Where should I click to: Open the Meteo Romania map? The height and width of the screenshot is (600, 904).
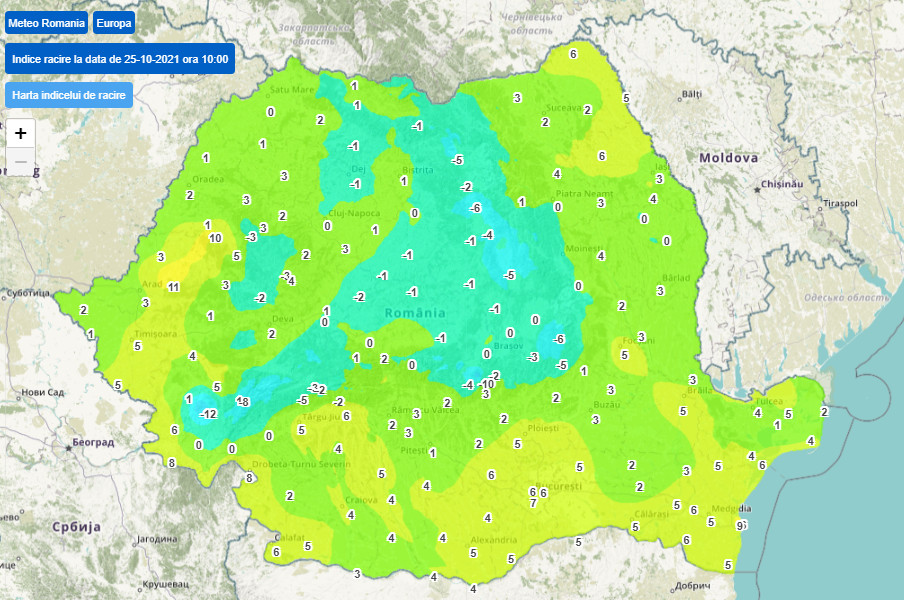click(46, 22)
